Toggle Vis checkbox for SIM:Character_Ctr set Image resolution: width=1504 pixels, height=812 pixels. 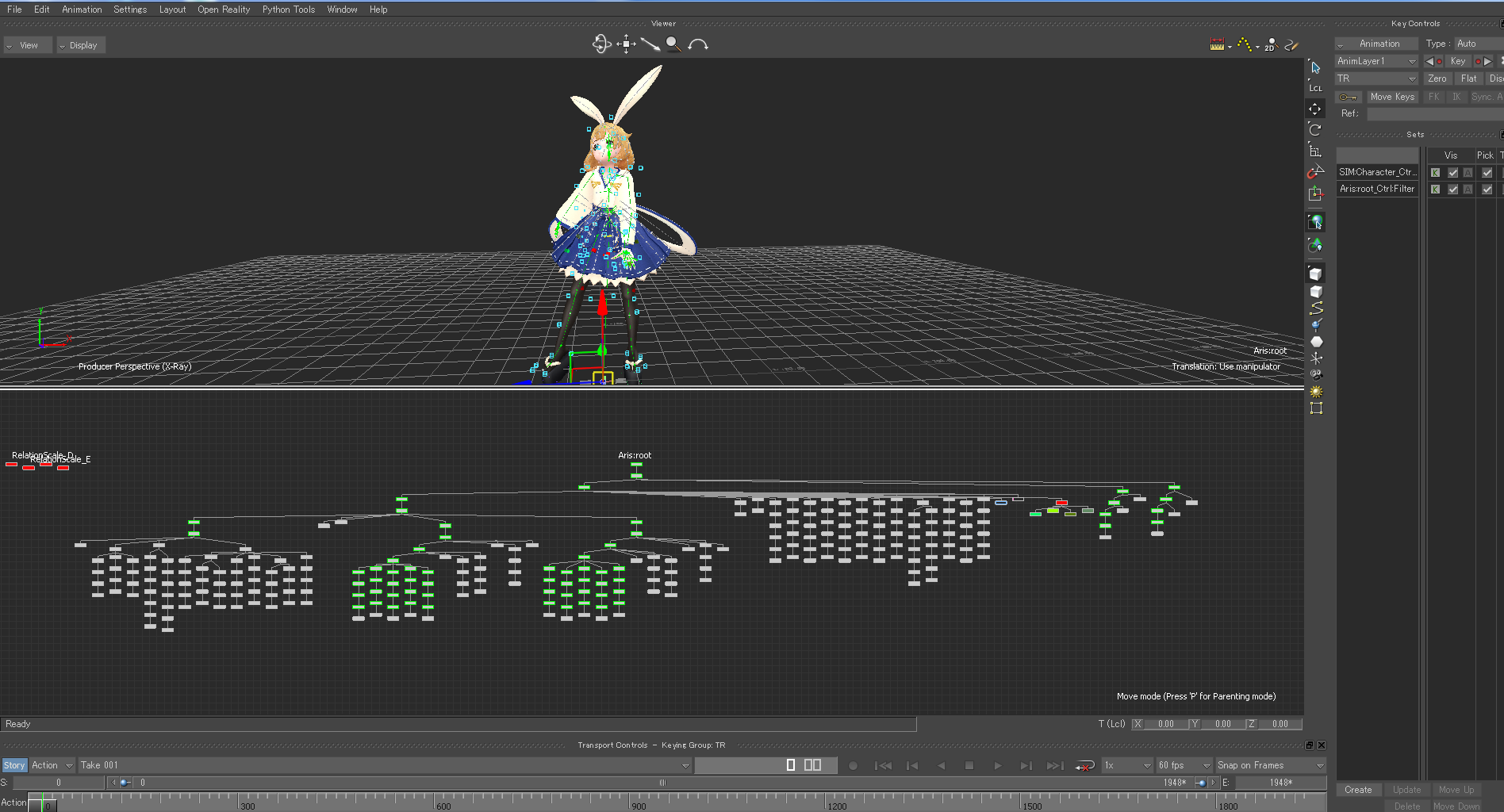click(x=1452, y=172)
